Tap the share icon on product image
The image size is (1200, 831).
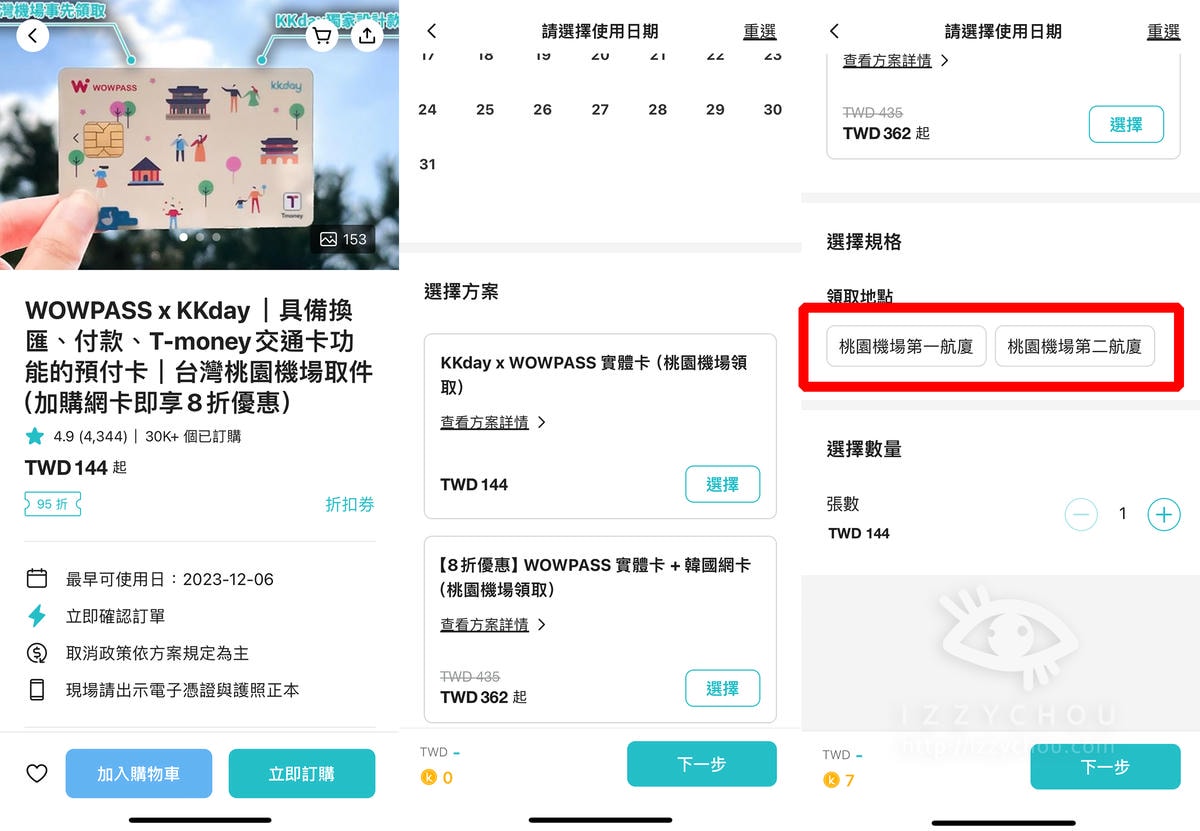pyautogui.click(x=367, y=36)
